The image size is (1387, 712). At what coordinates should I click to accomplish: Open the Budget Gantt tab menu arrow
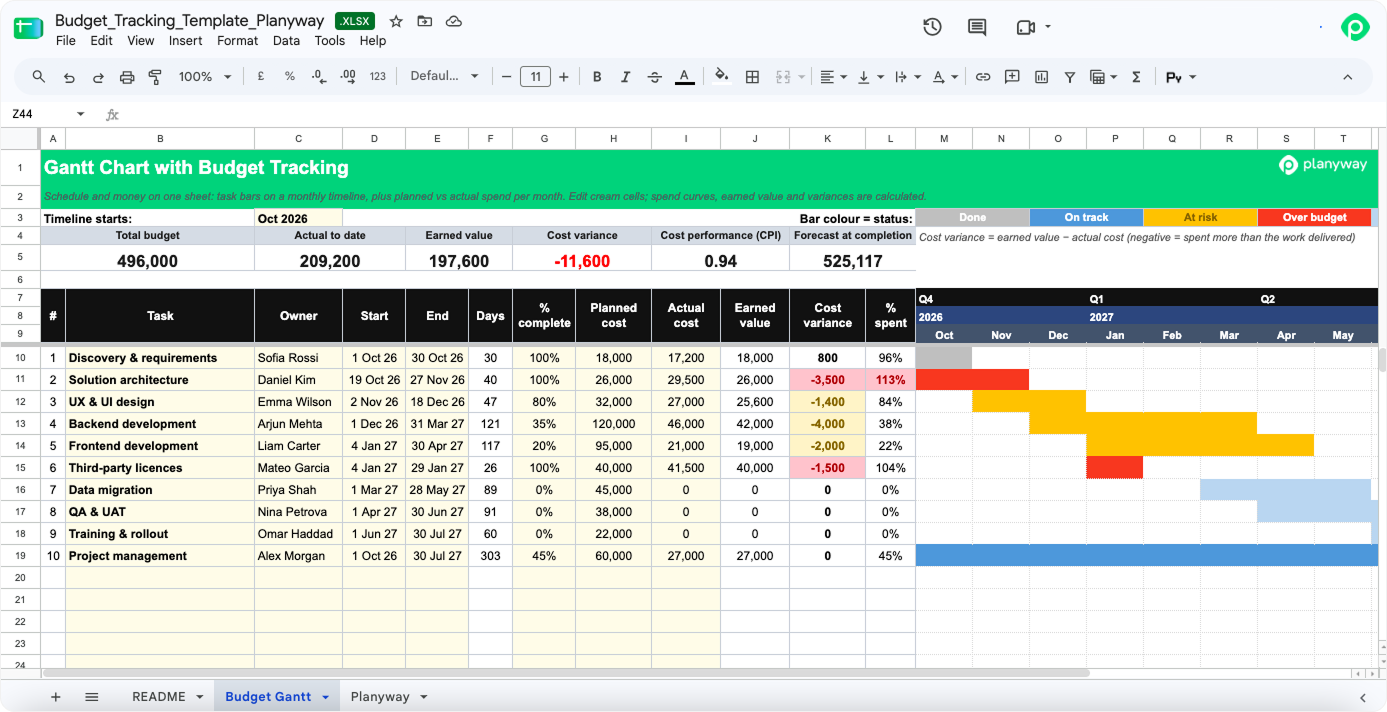(x=325, y=697)
